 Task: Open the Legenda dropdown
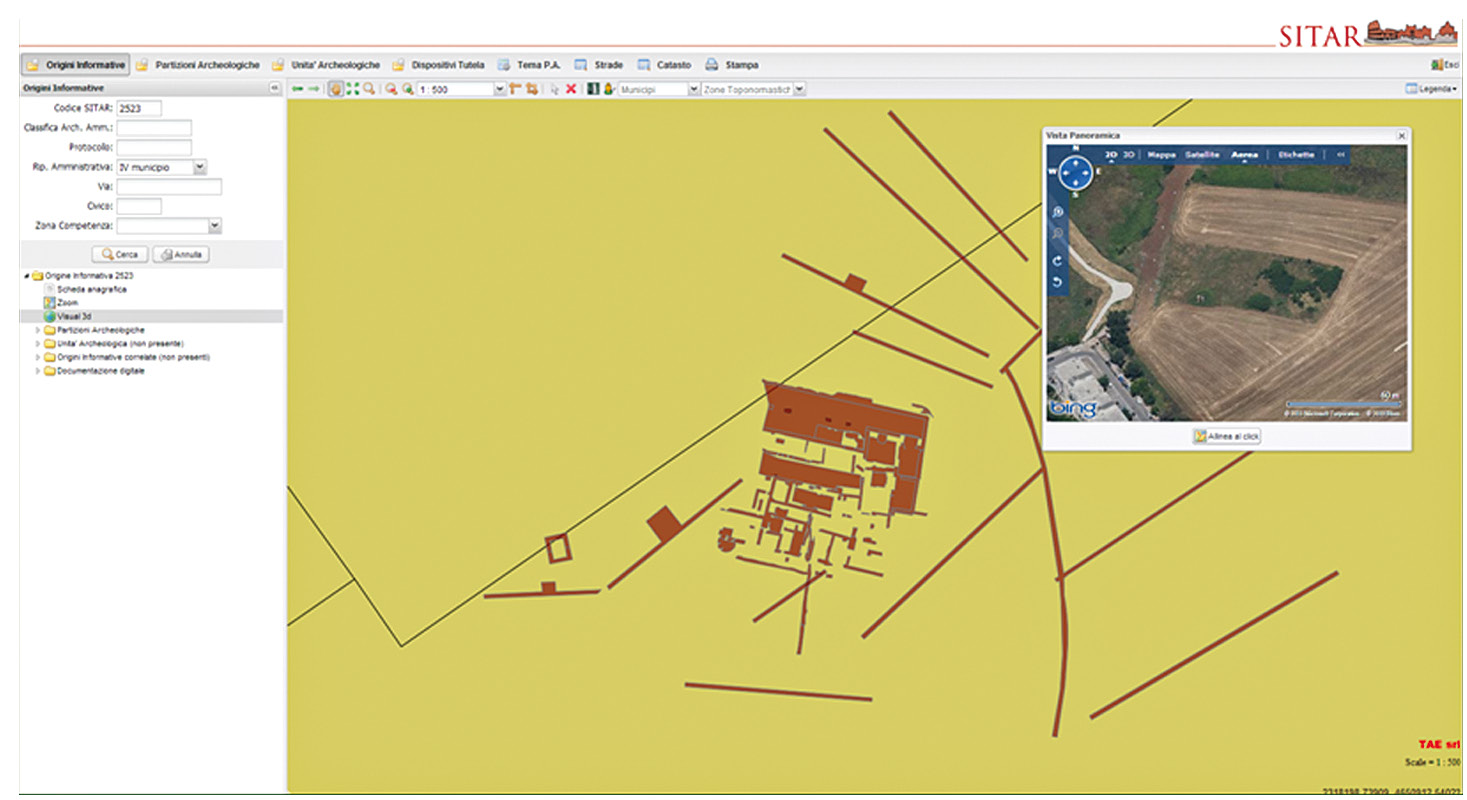coord(1431,89)
